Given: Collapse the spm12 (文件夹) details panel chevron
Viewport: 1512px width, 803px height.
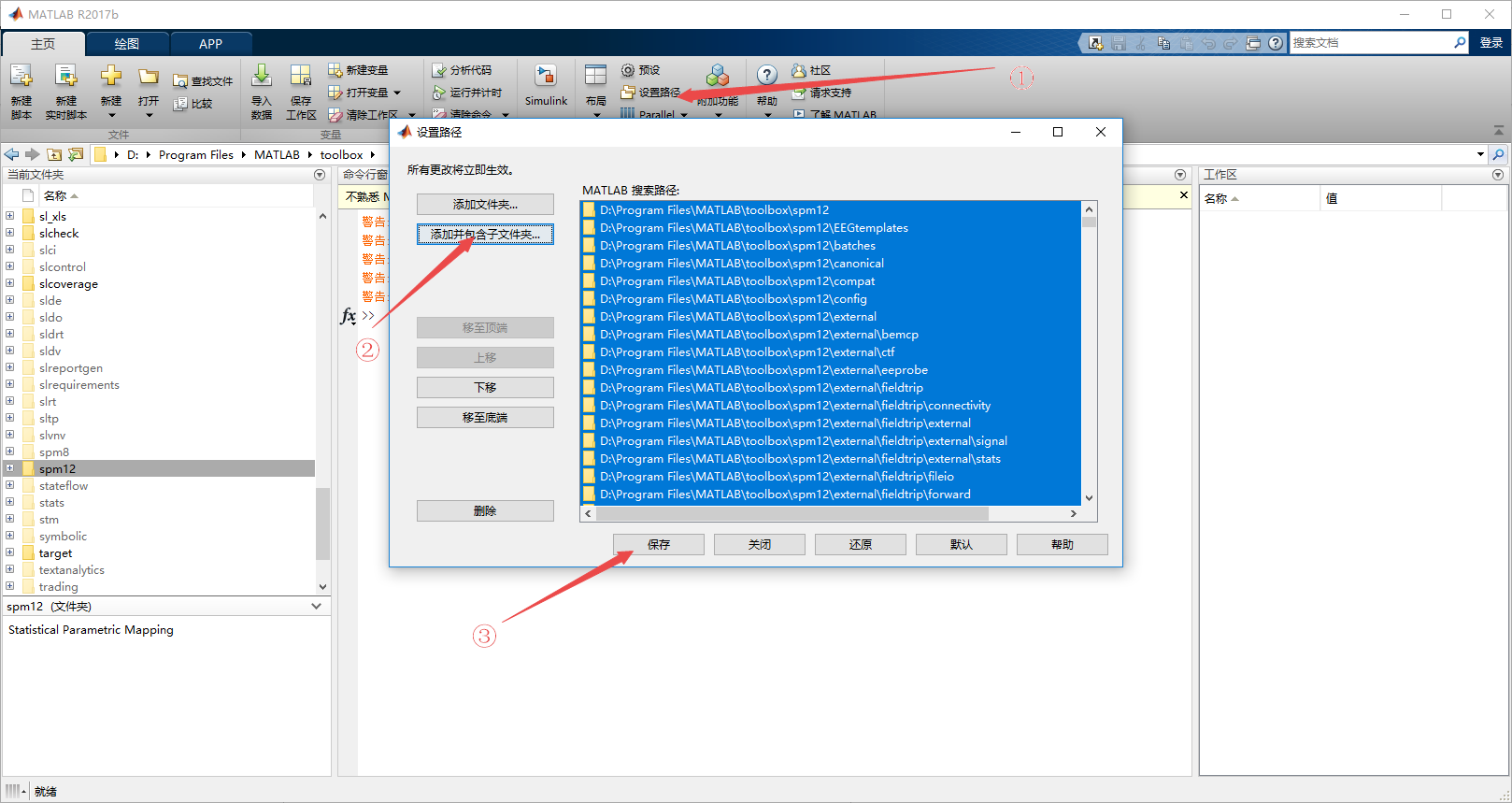Looking at the screenshot, I should [x=316, y=606].
